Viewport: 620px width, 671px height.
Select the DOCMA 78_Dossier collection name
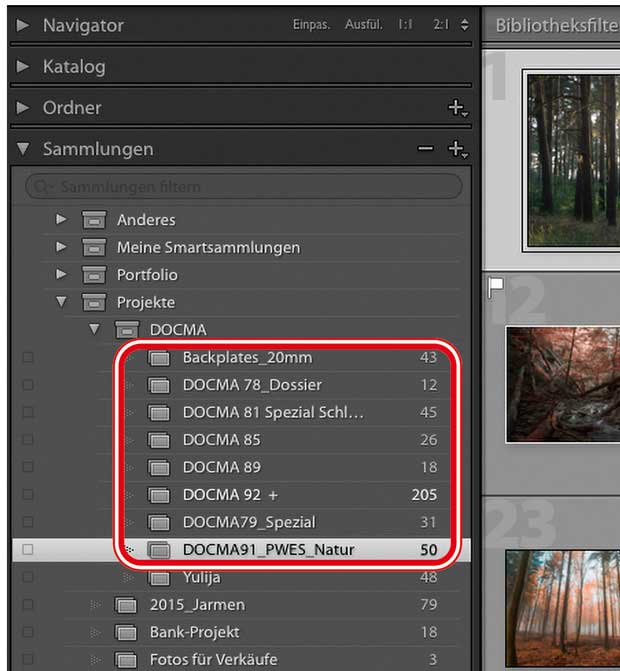[252, 385]
